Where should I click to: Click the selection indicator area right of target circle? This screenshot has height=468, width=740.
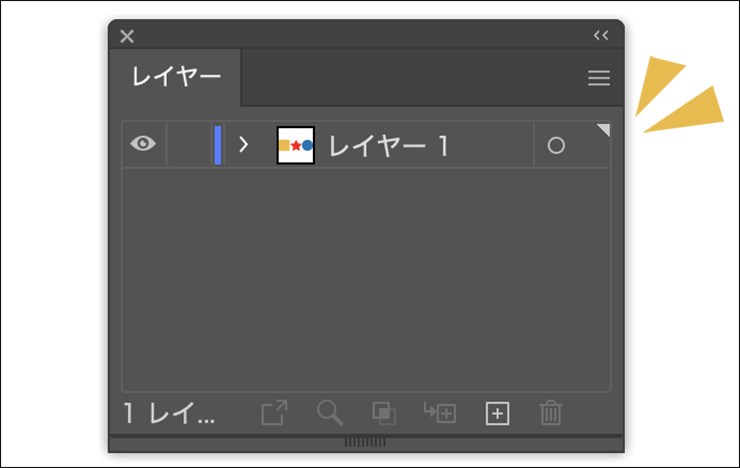coord(592,146)
